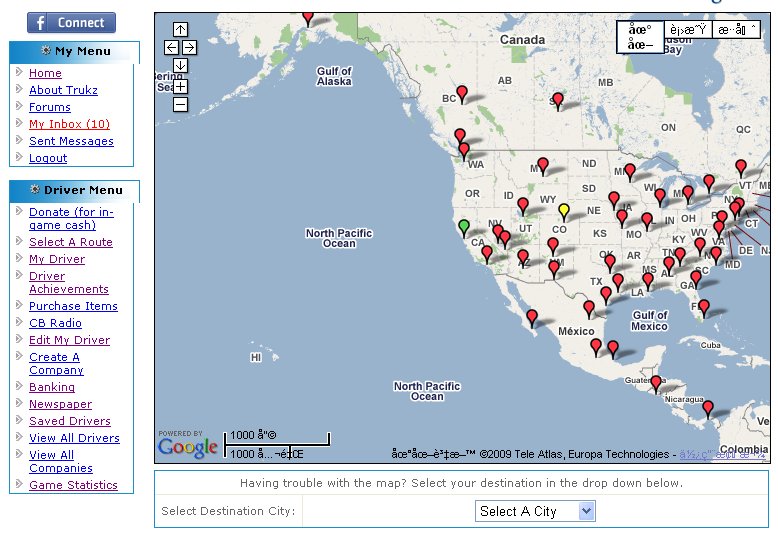Click the Google logo on map
The height and width of the screenshot is (542, 778).
pyautogui.click(x=188, y=447)
